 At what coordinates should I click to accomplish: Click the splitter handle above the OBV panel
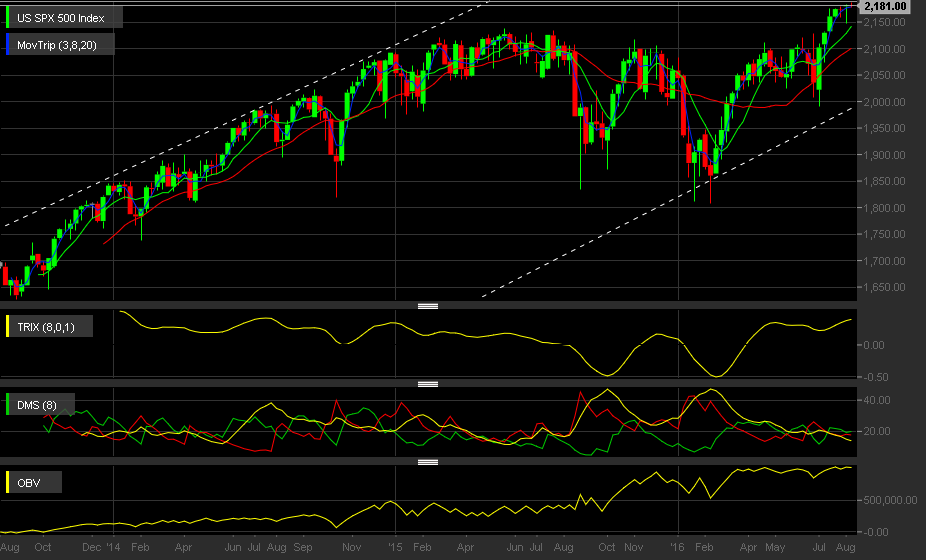pos(428,462)
